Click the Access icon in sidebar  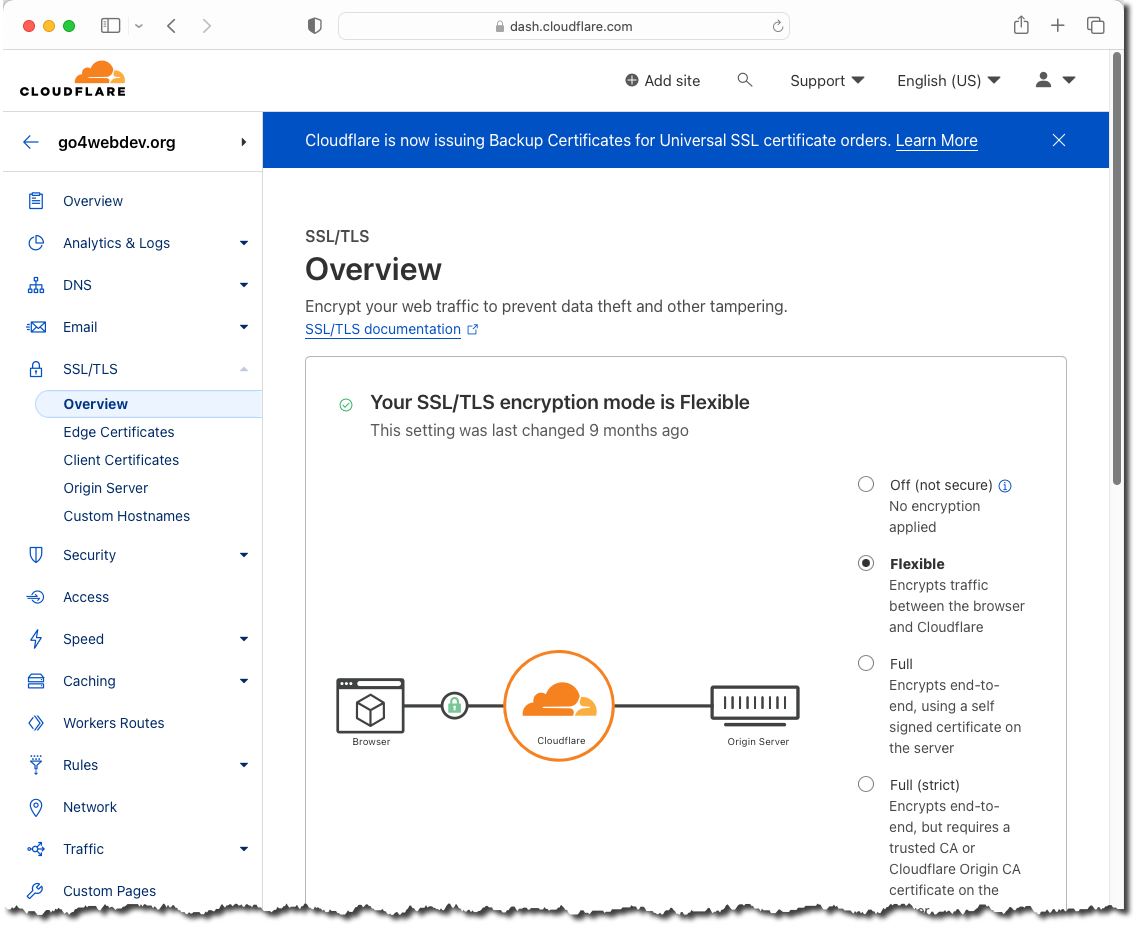coord(36,597)
